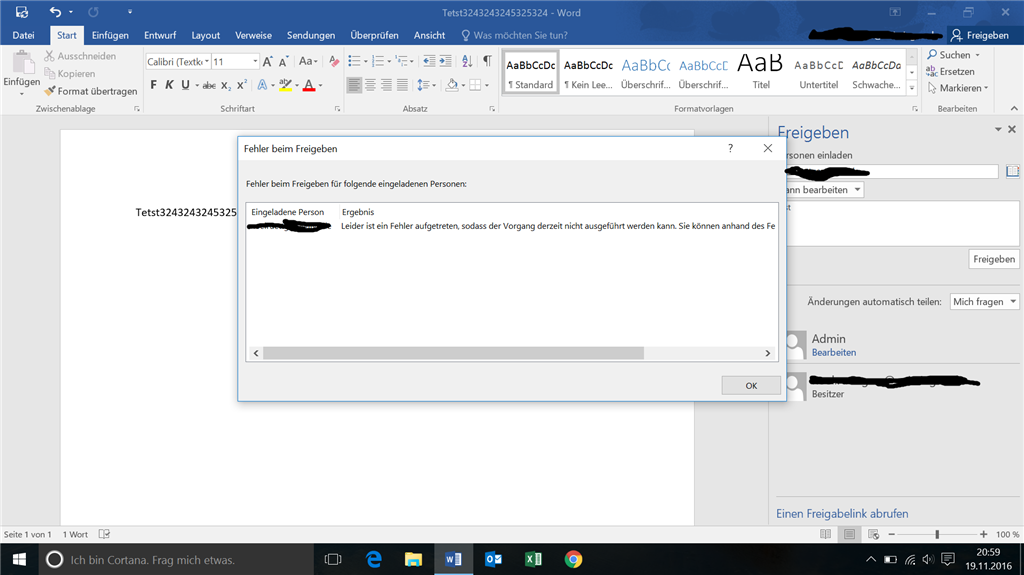
Task: Switch to the Layout tab
Action: (x=206, y=35)
